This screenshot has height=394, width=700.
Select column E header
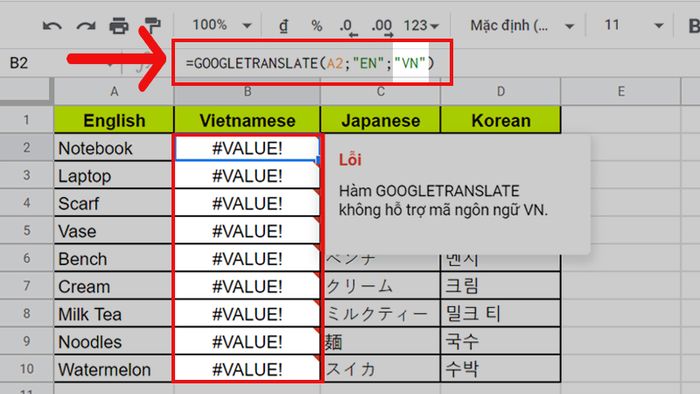621,91
